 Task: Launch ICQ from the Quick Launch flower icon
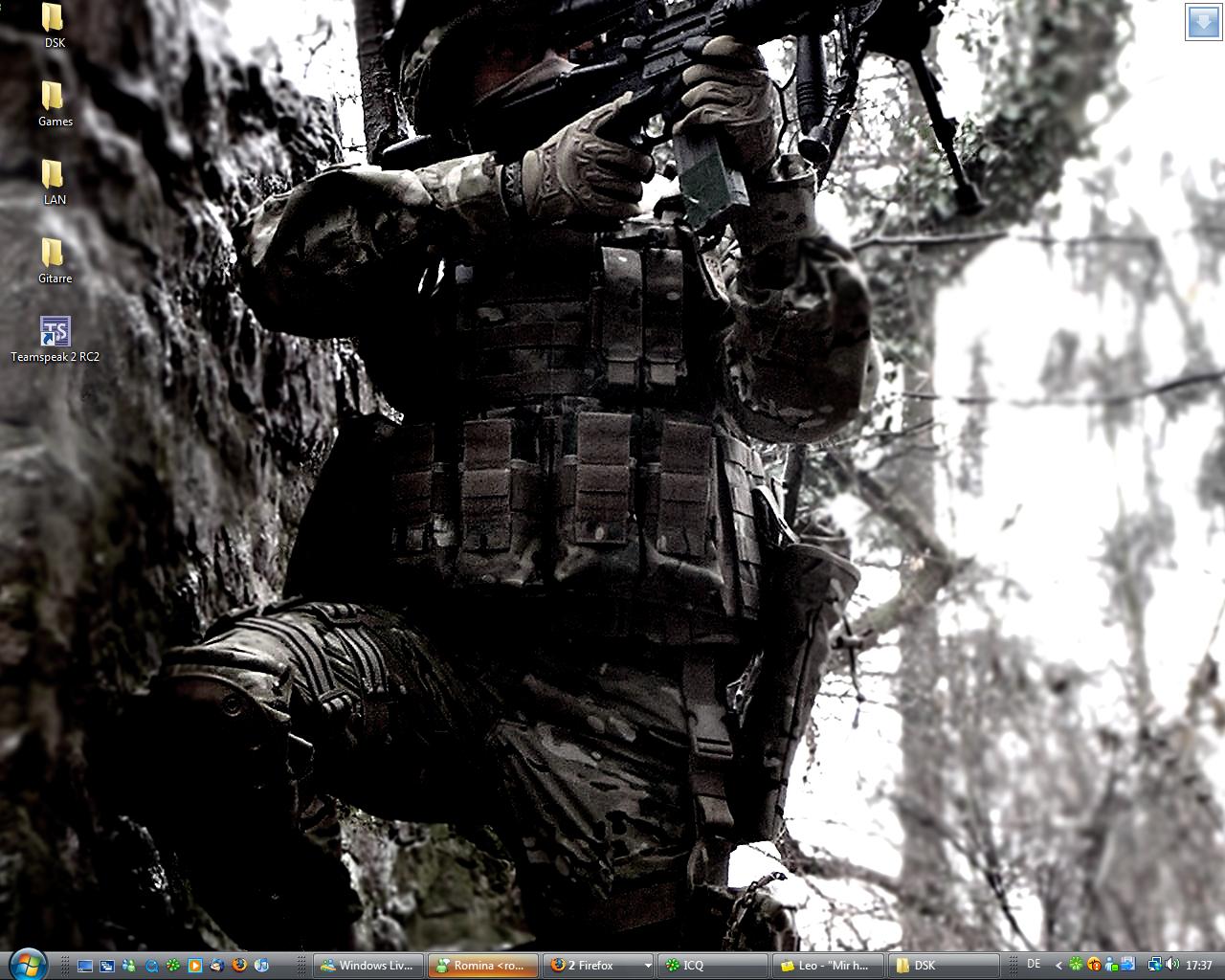173,966
